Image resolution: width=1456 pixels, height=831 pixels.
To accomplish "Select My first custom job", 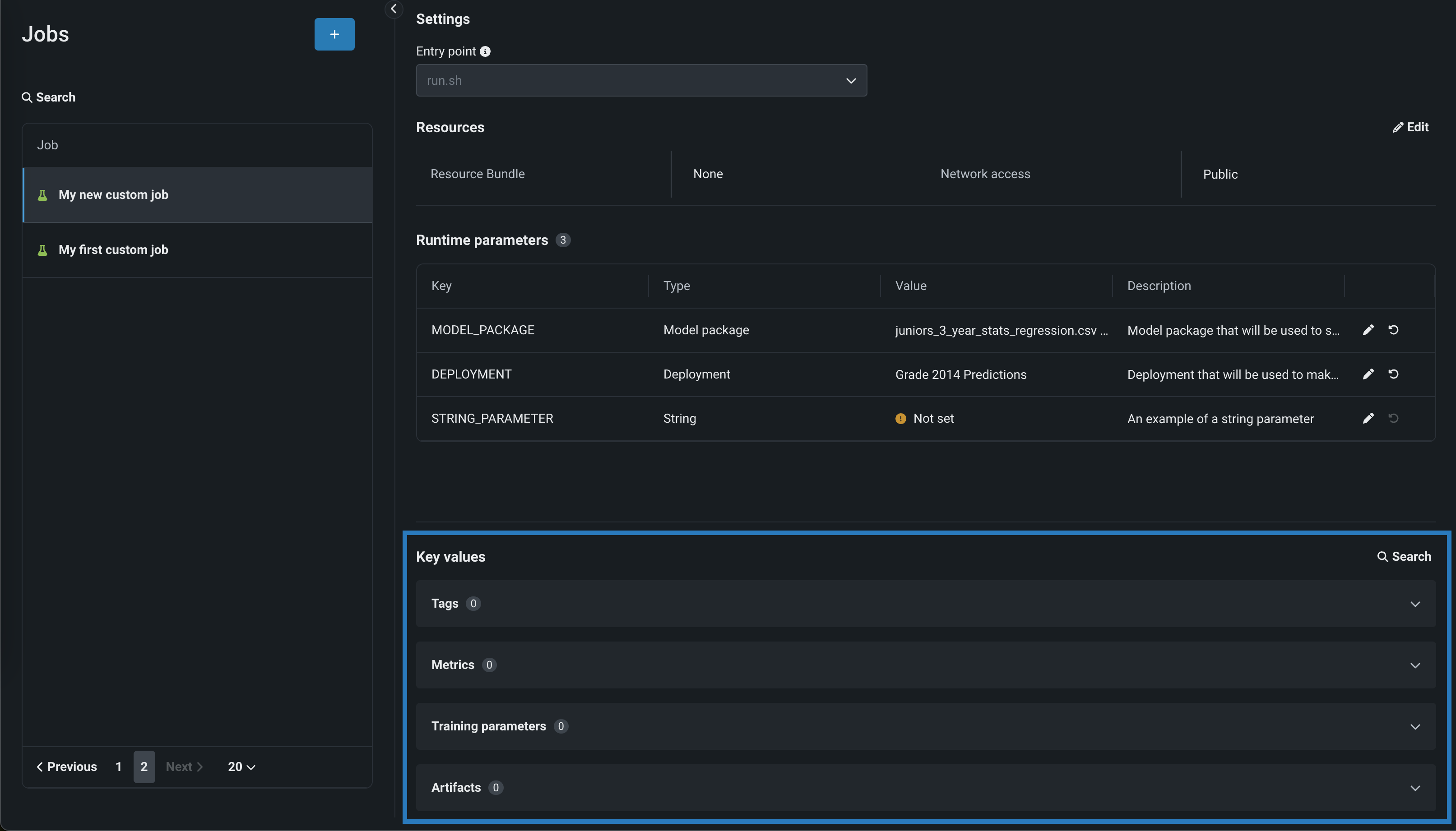I will click(113, 250).
